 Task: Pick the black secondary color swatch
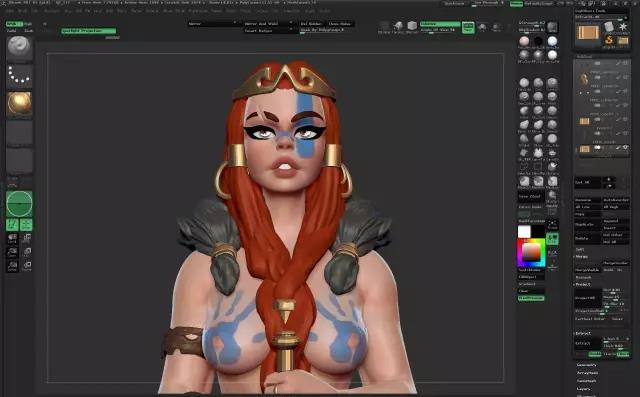(538, 231)
